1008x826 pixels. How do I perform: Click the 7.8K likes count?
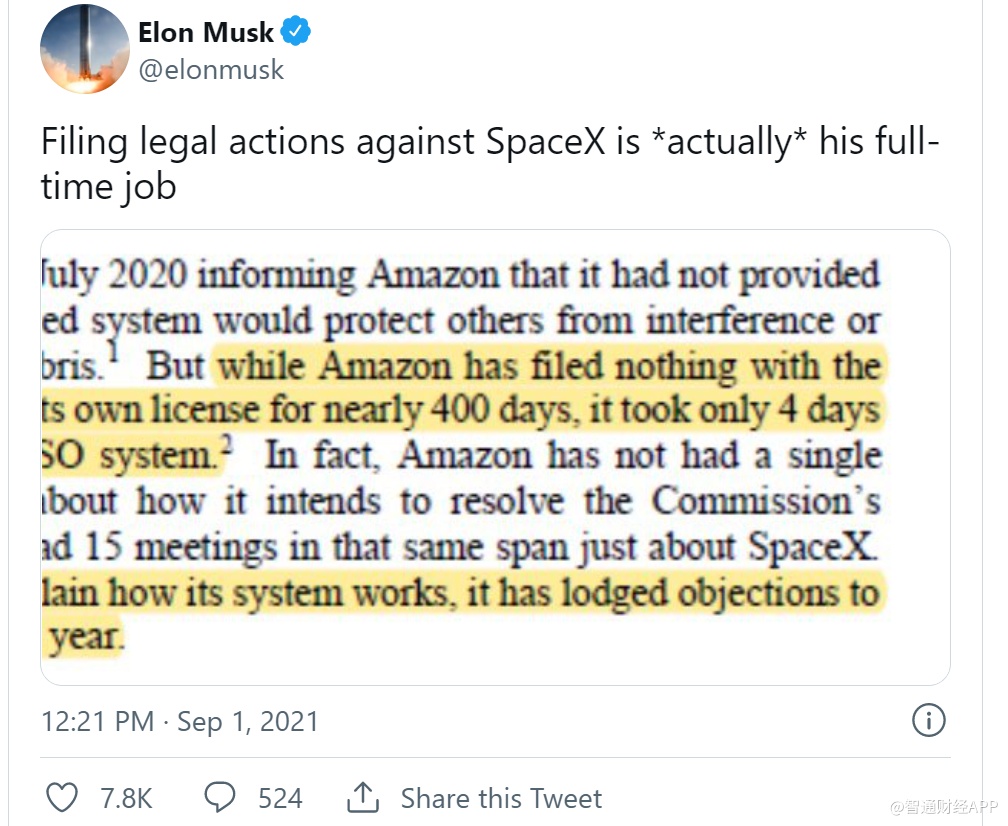(126, 798)
